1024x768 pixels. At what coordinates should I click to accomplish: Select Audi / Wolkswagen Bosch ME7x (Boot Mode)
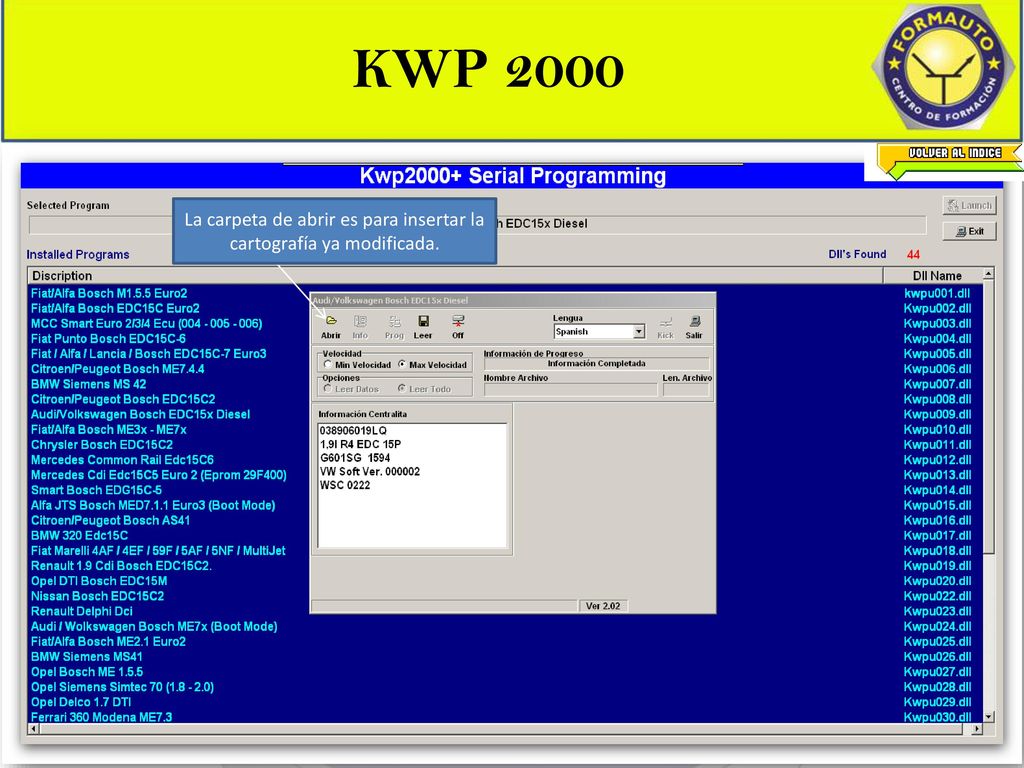[x=154, y=626]
